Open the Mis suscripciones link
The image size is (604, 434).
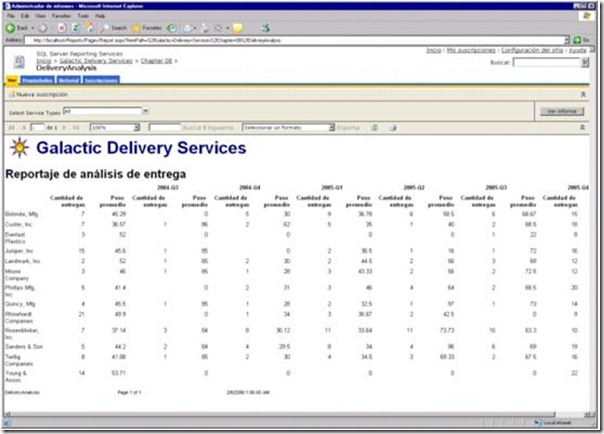click(x=471, y=50)
